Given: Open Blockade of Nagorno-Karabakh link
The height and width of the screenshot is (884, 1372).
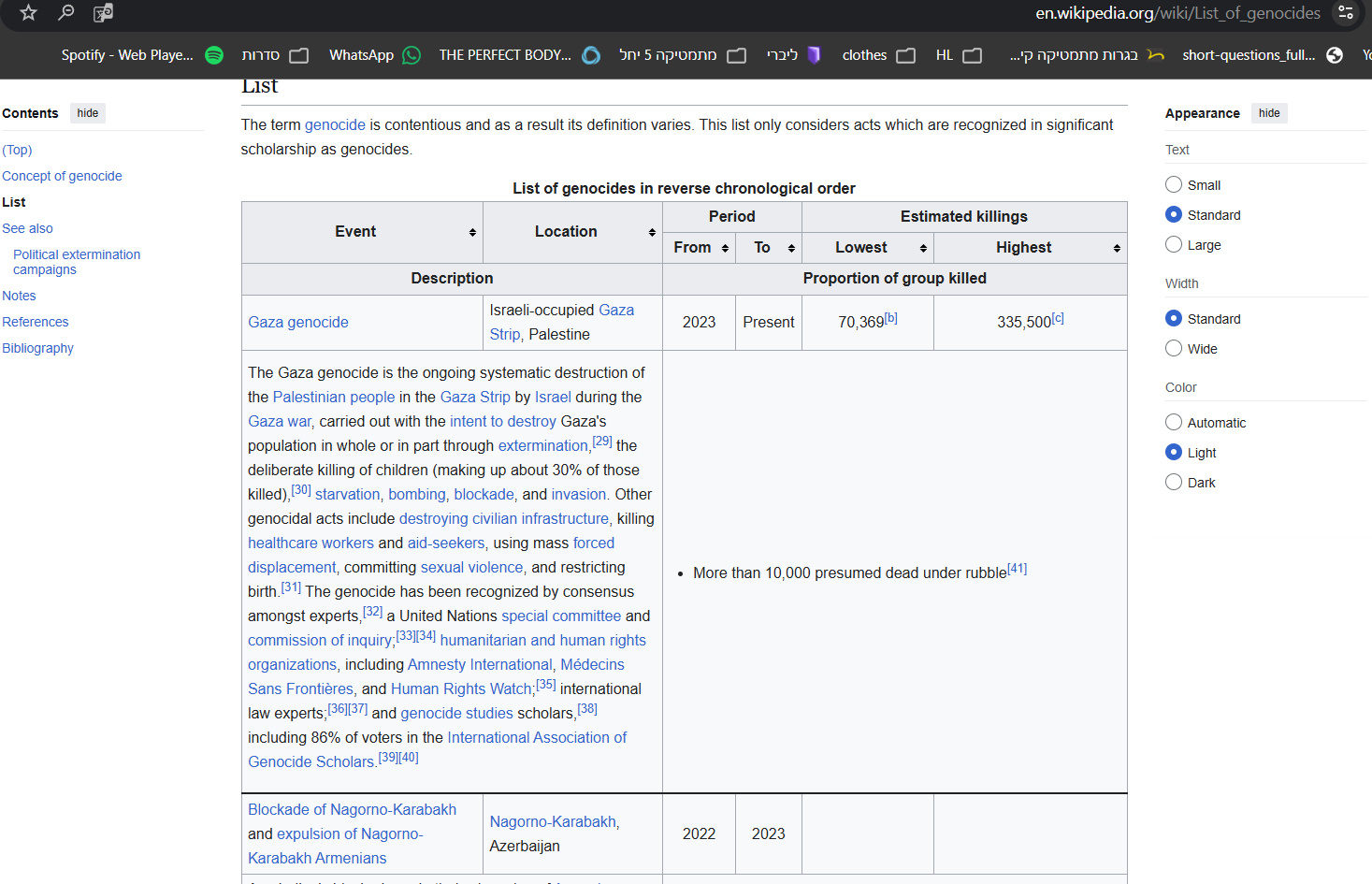Looking at the screenshot, I should click(x=353, y=809).
